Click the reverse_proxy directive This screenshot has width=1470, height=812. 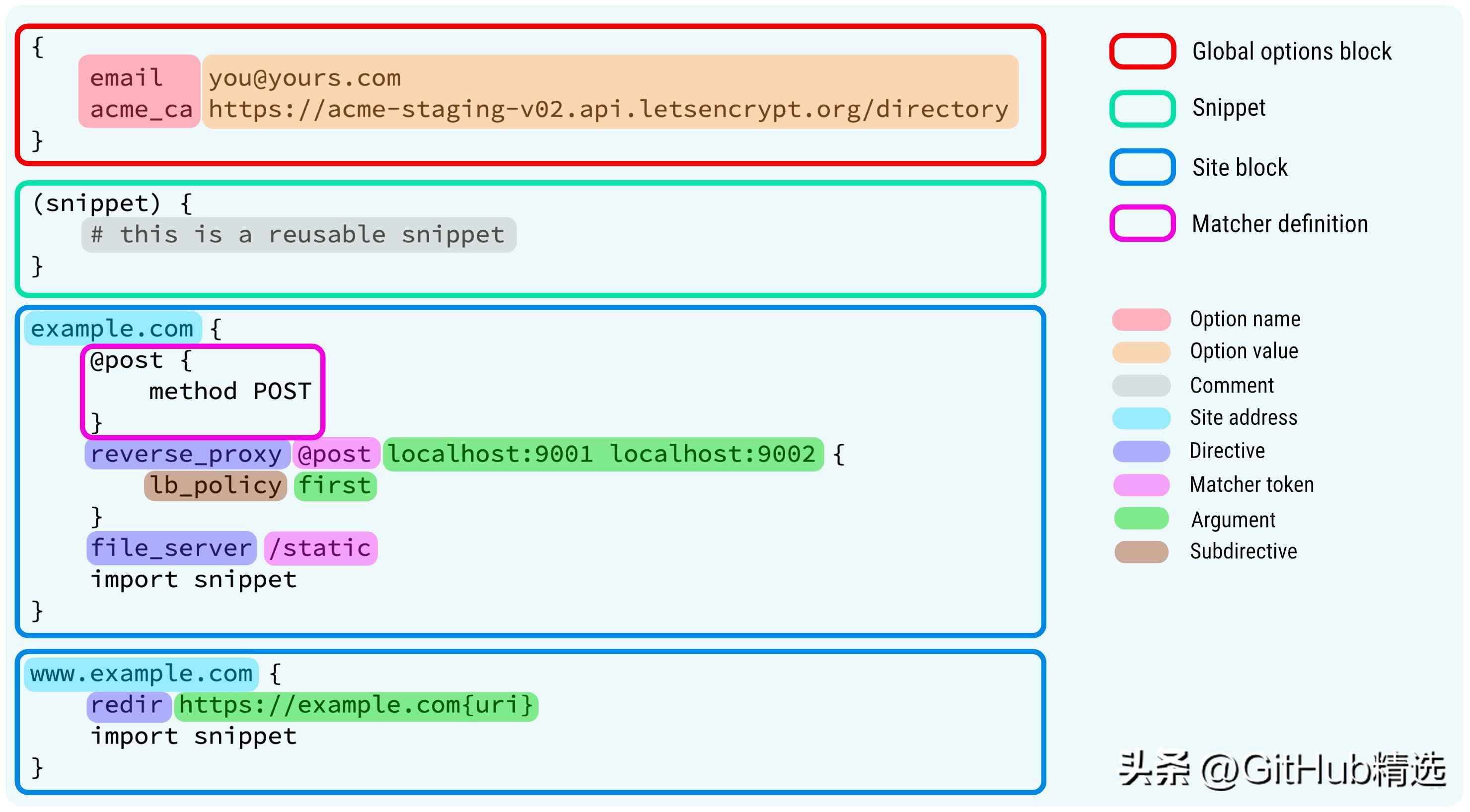coord(187,454)
